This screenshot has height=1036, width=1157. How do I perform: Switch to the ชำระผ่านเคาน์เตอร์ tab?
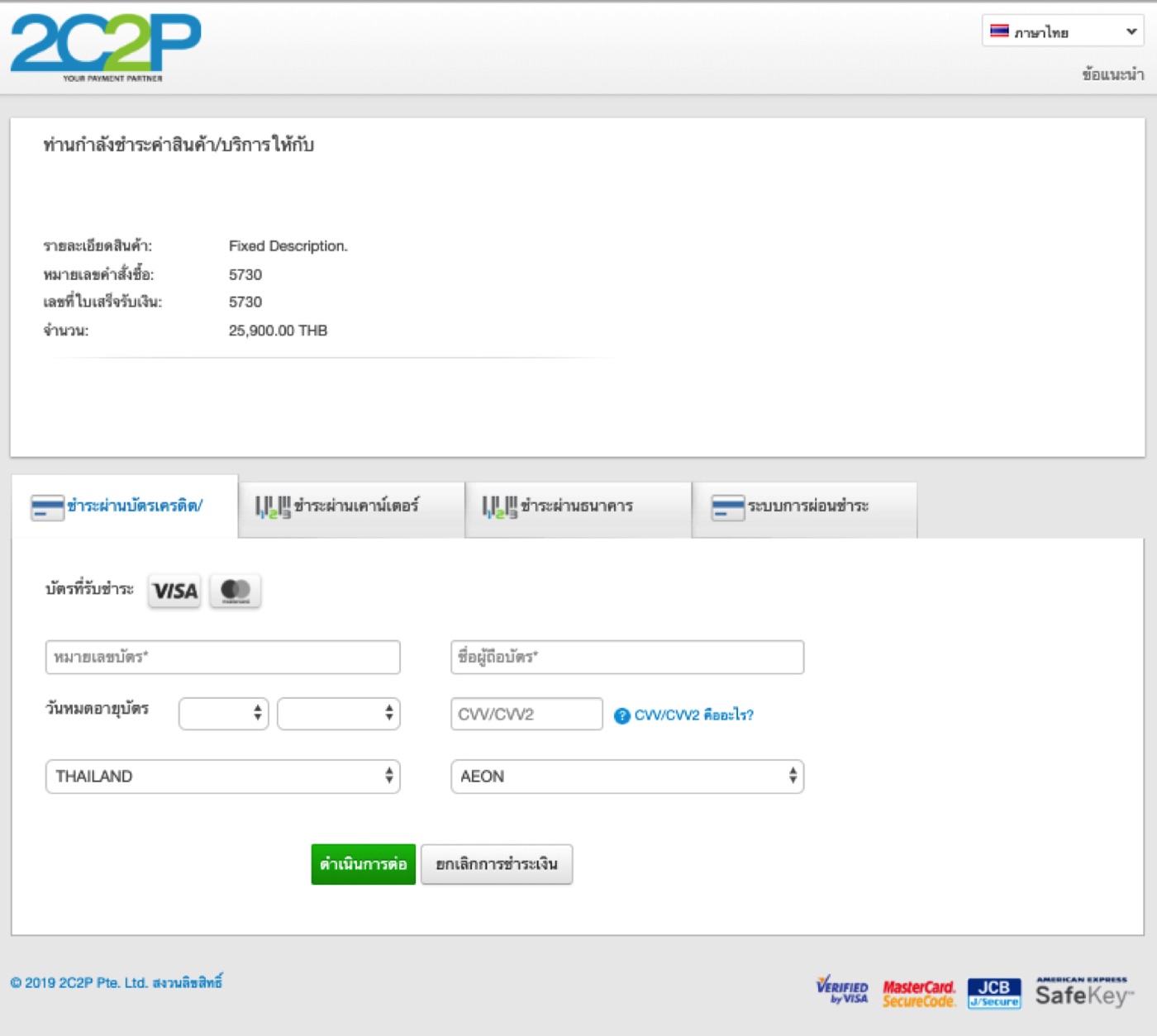pyautogui.click(x=351, y=506)
